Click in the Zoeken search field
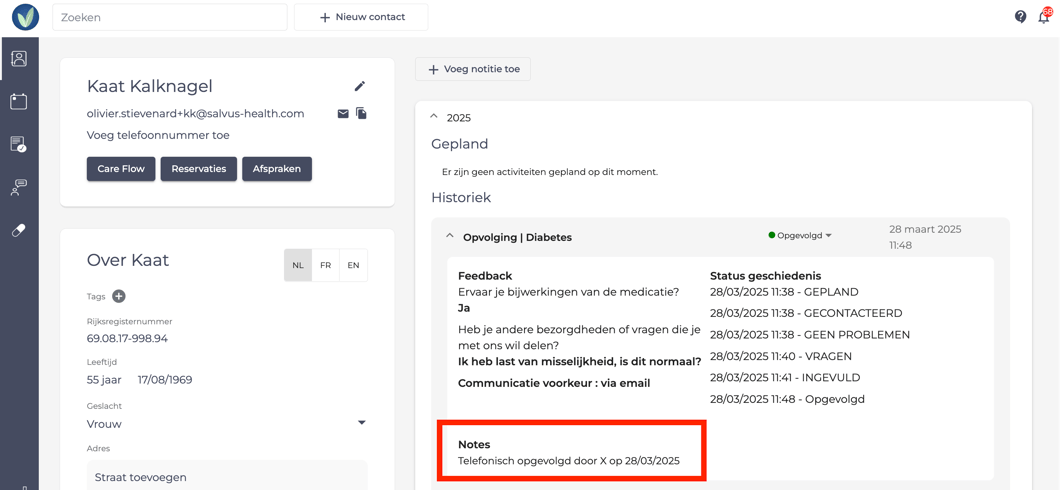This screenshot has height=490, width=1060. point(170,17)
